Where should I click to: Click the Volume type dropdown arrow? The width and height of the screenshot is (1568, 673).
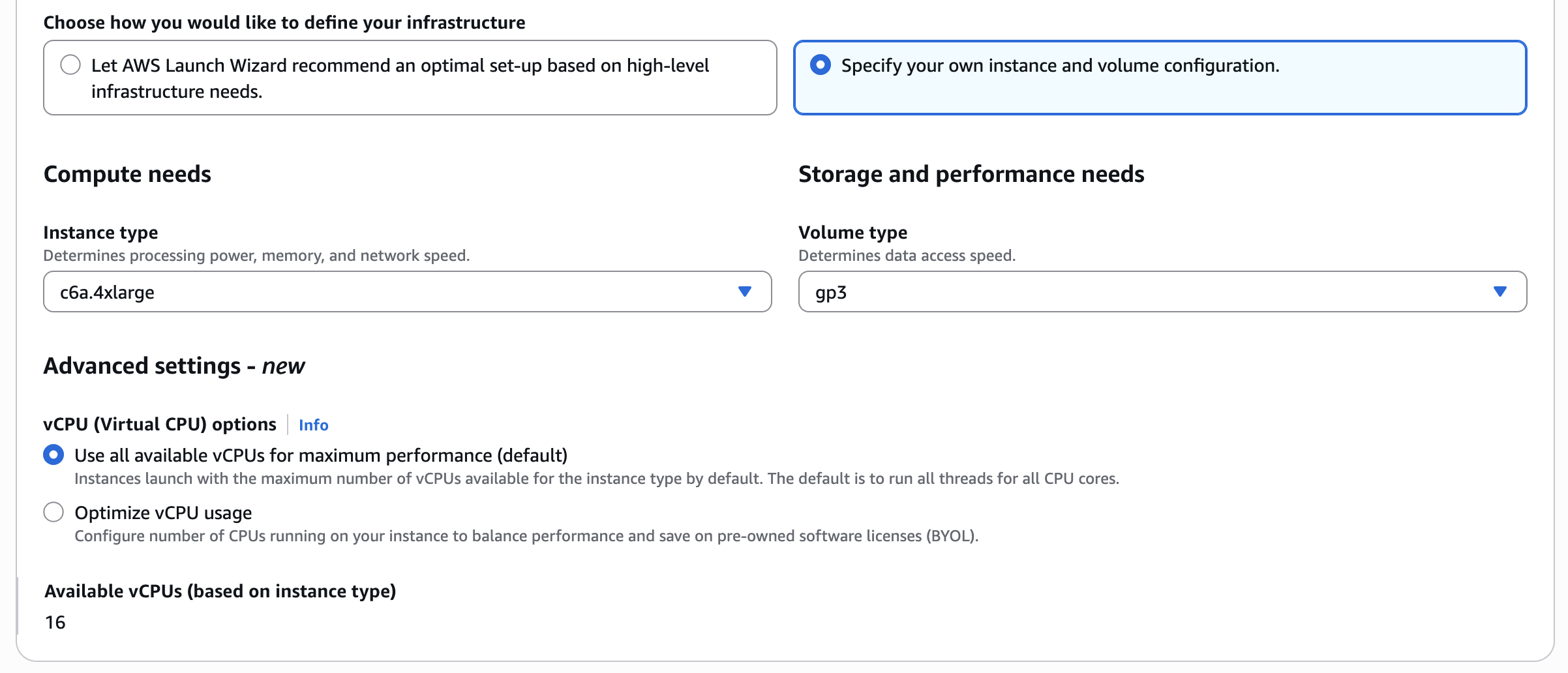1501,292
